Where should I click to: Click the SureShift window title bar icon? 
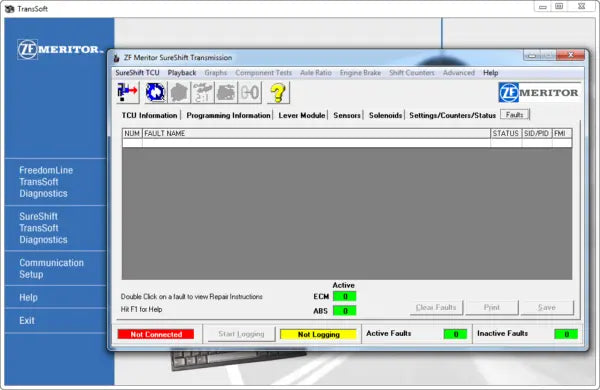pyautogui.click(x=116, y=58)
